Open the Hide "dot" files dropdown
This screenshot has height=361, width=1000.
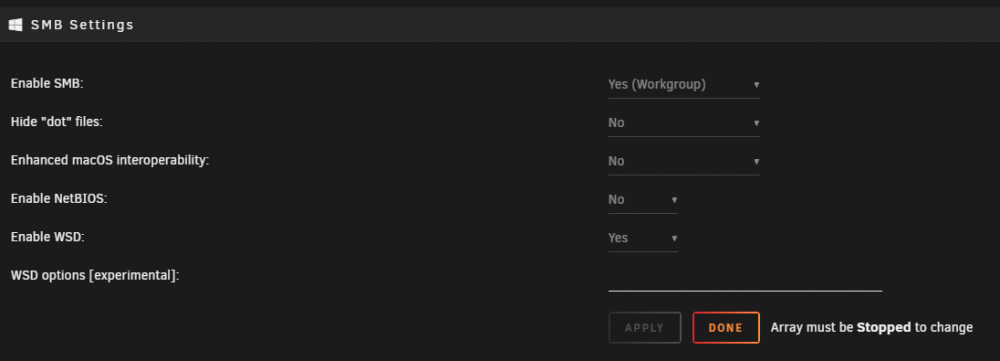(x=684, y=123)
